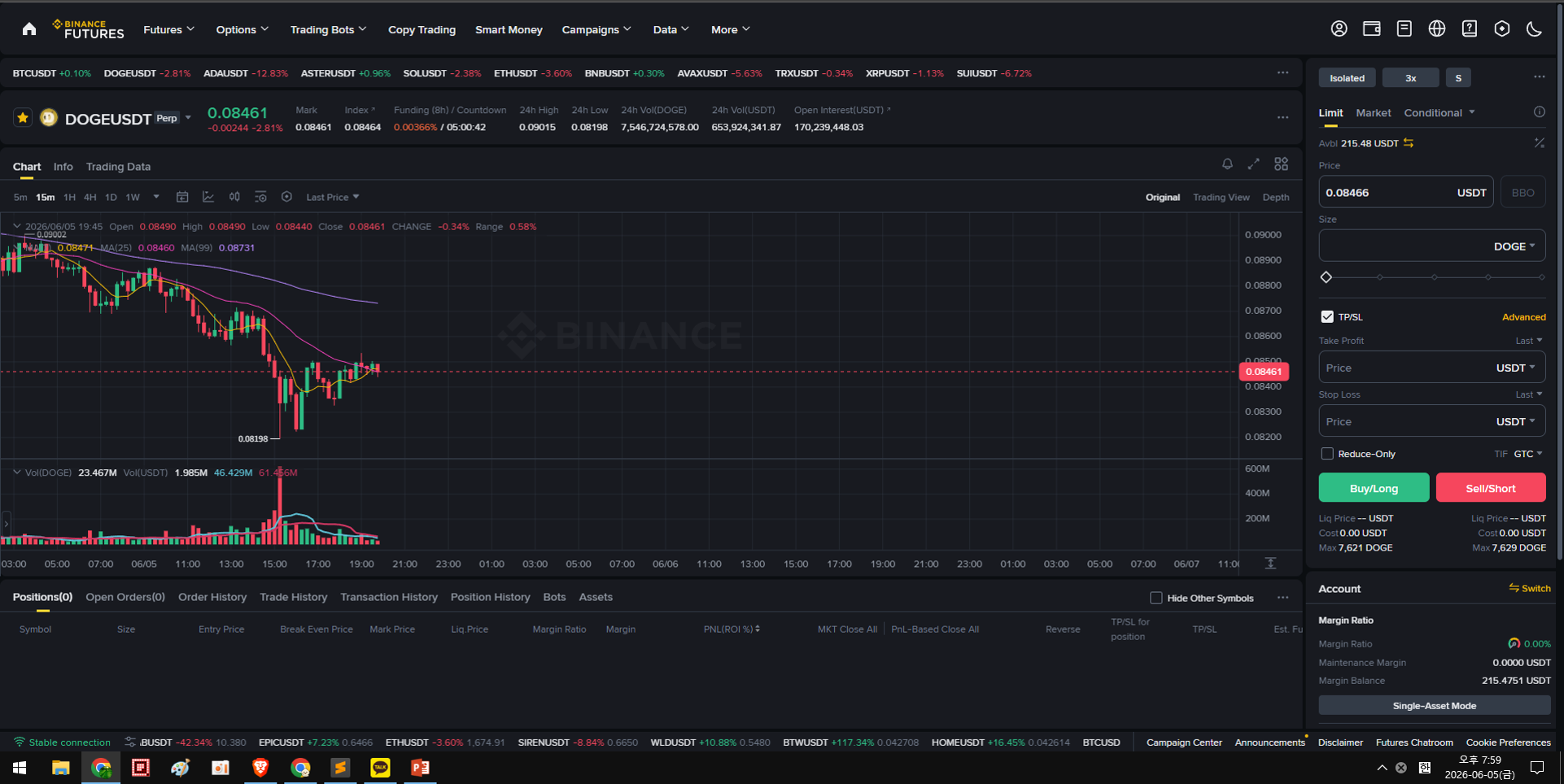Screen dimensions: 1564x784
Task: Open the order panel more options
Action: pos(1539,77)
